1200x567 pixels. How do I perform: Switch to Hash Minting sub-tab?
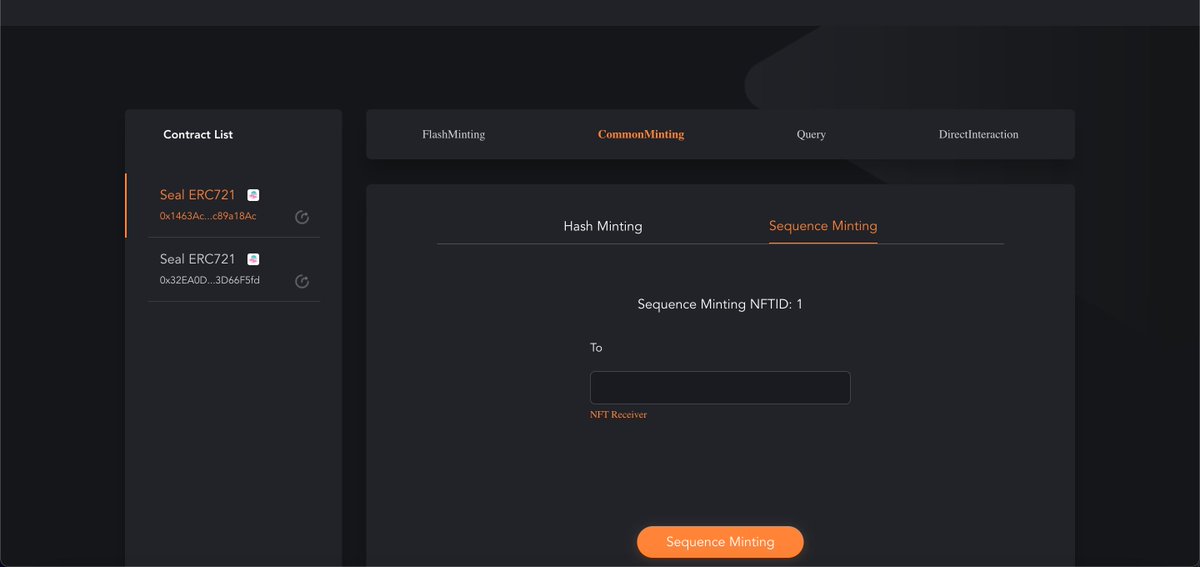(603, 226)
